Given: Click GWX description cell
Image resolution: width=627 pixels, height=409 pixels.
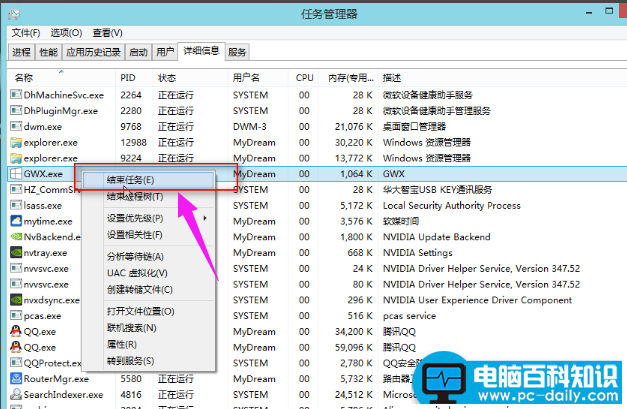Looking at the screenshot, I should [x=393, y=174].
